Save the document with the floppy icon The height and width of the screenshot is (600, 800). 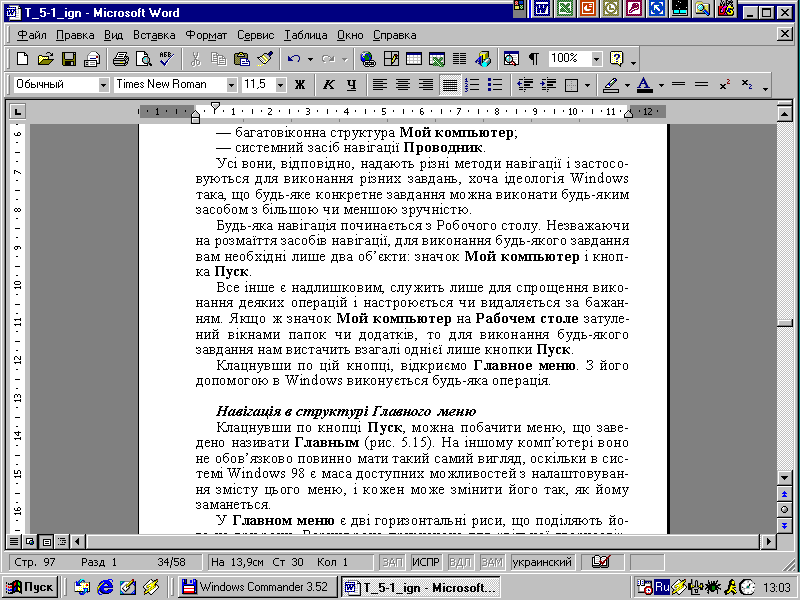pos(68,59)
